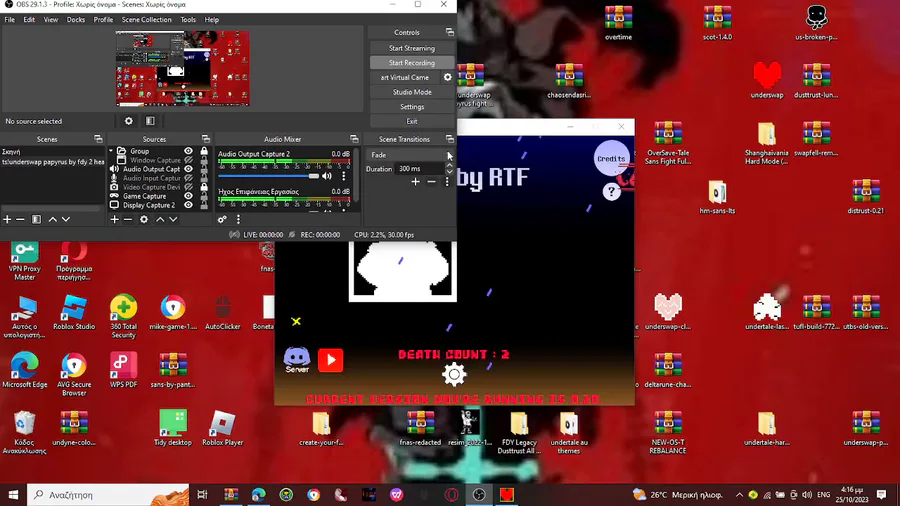The height and width of the screenshot is (506, 900).
Task: Click the Credits button in the game window
Action: pyautogui.click(x=611, y=158)
